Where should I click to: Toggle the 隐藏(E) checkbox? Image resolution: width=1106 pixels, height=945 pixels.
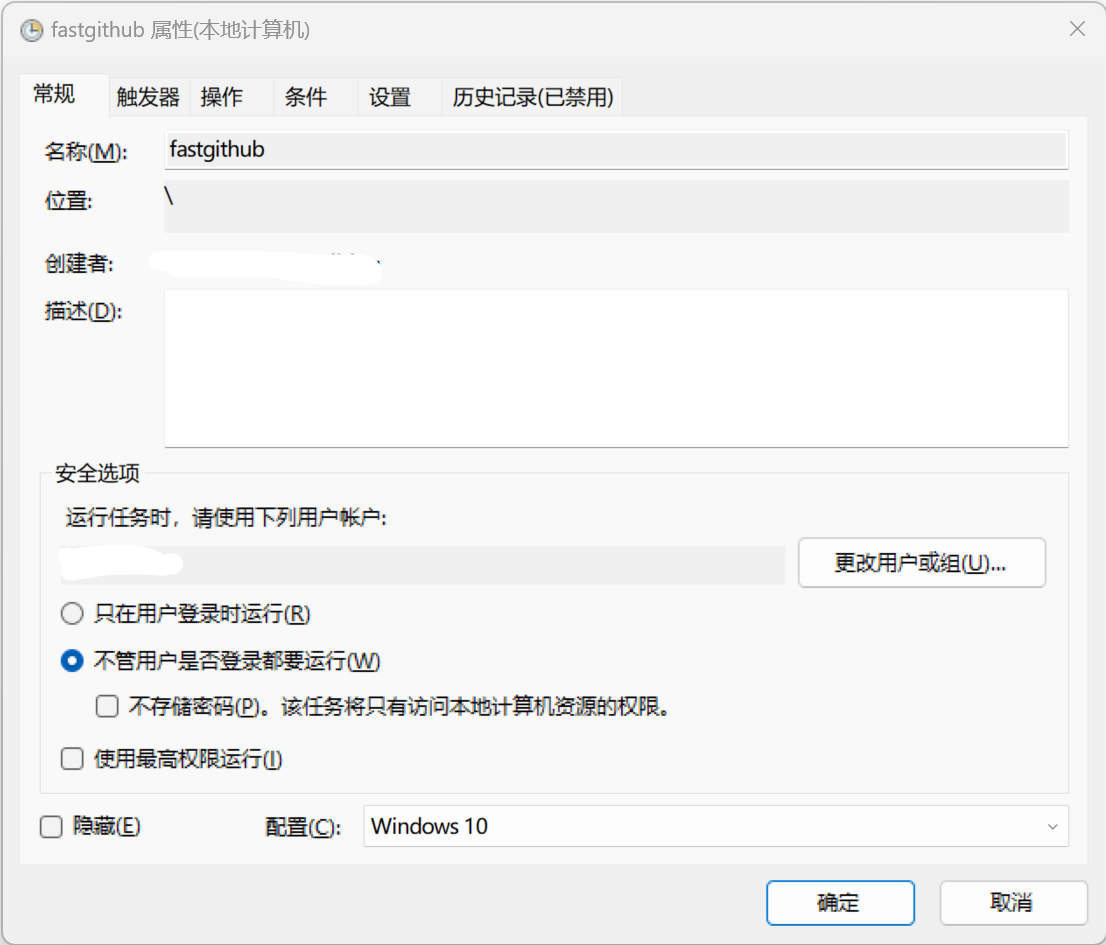[51, 827]
